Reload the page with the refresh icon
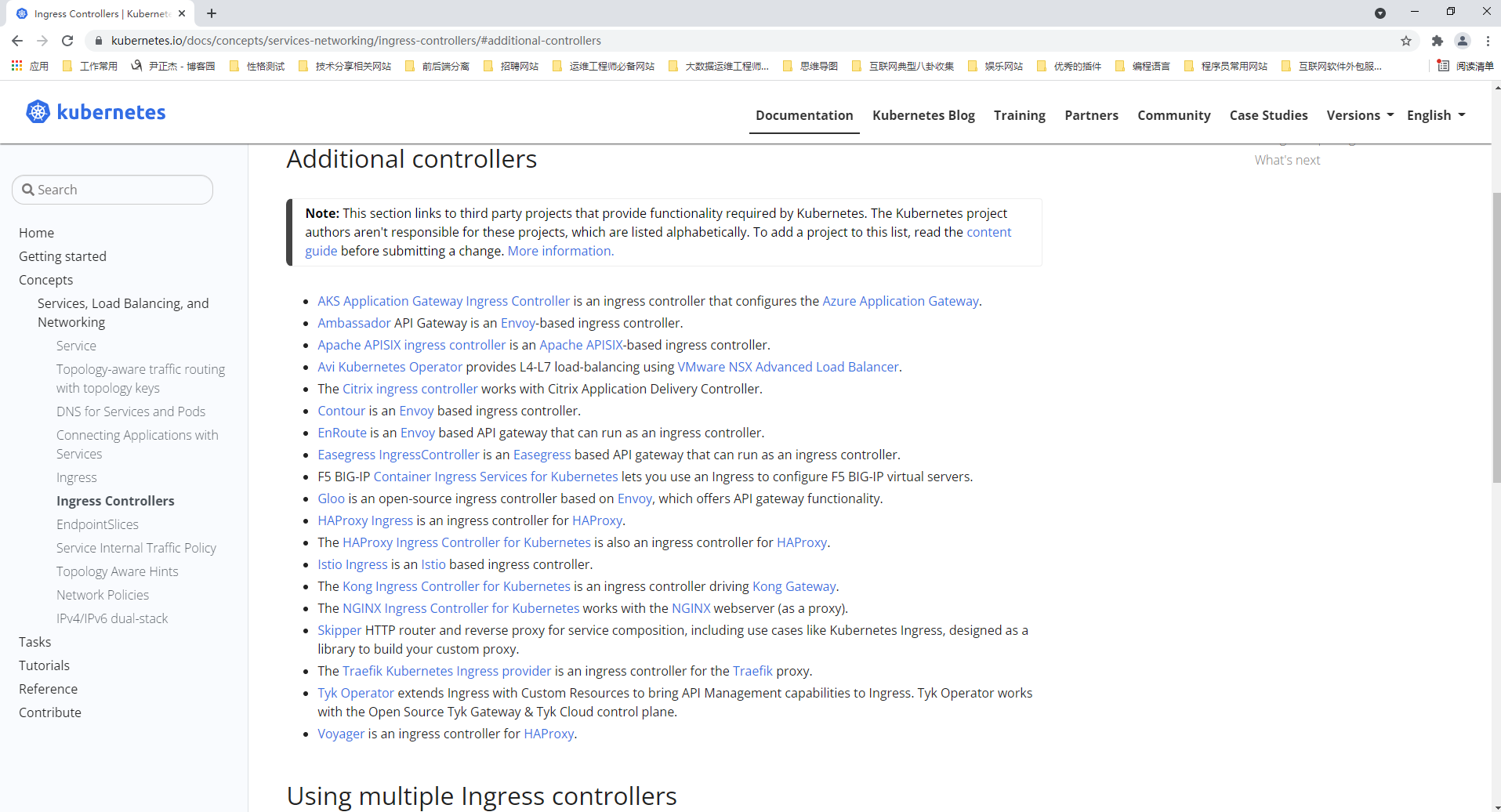Image resolution: width=1501 pixels, height=812 pixels. click(67, 41)
